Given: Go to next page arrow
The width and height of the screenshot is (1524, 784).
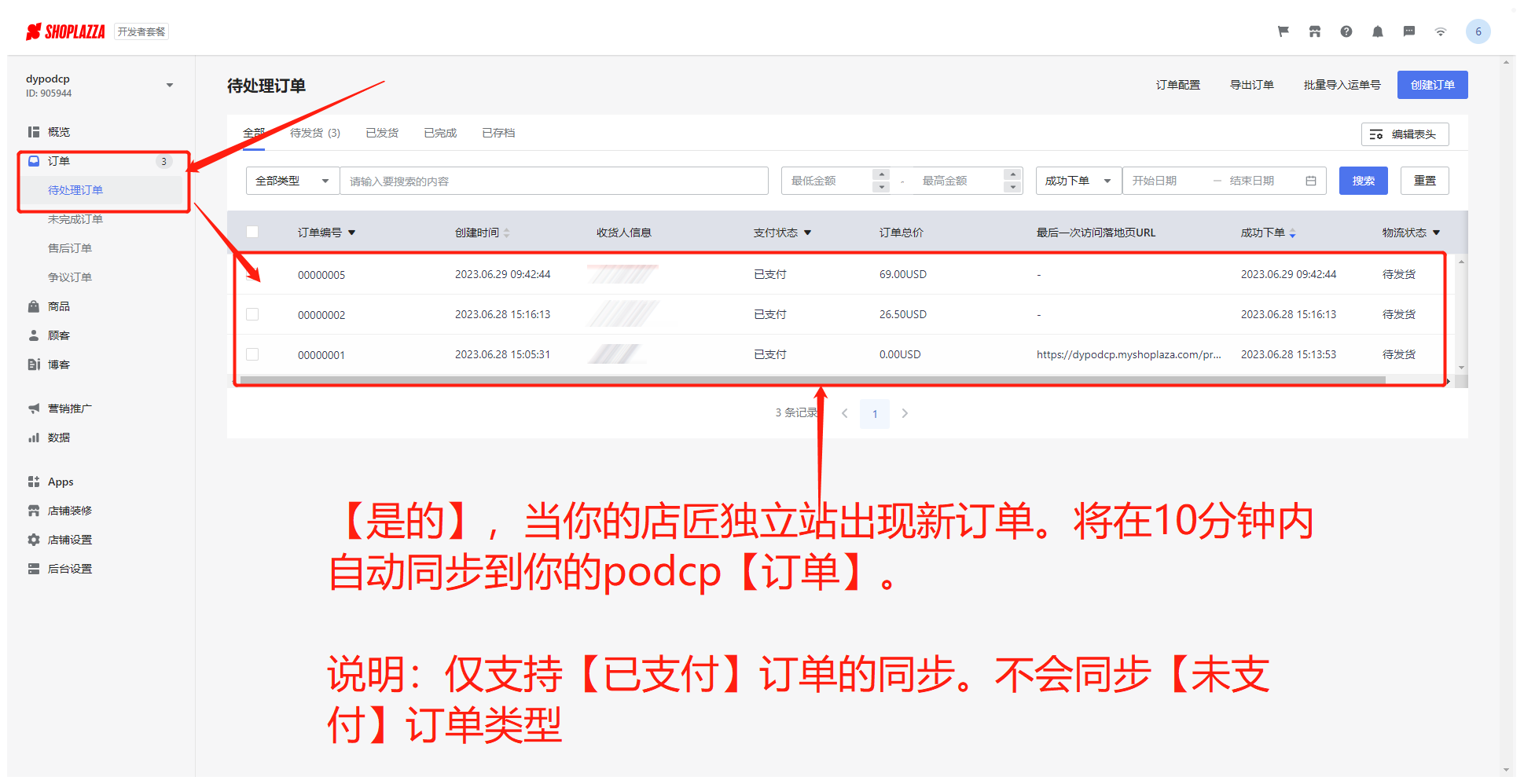Looking at the screenshot, I should click(905, 413).
